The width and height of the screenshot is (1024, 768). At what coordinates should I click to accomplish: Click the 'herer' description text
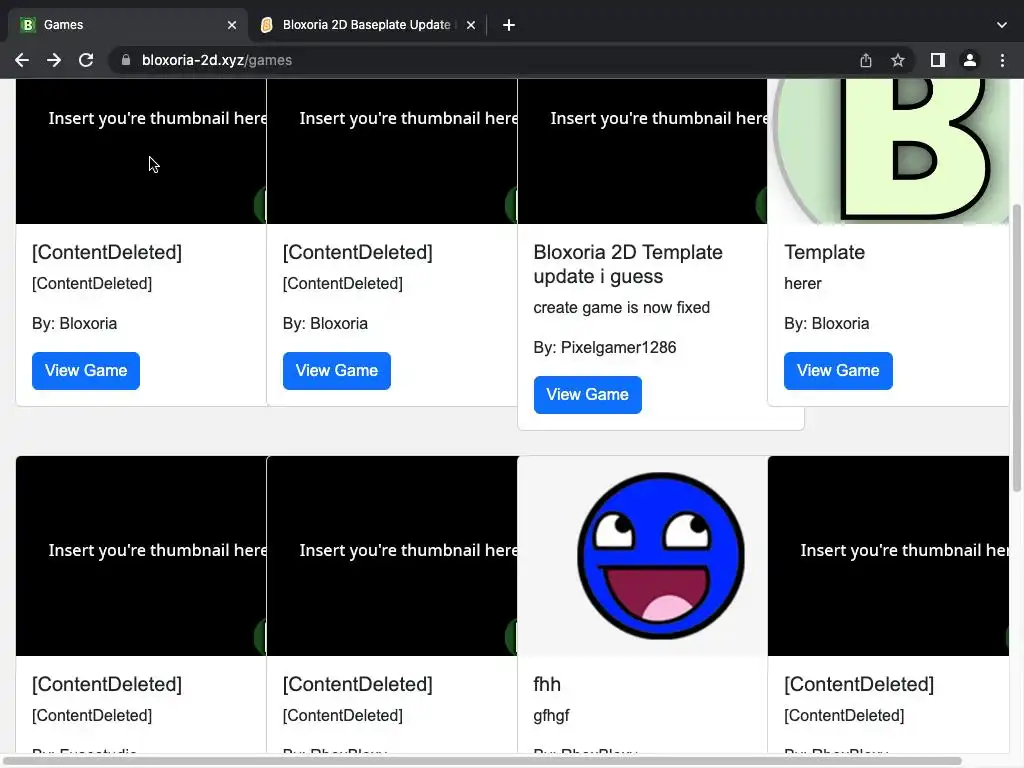(803, 283)
